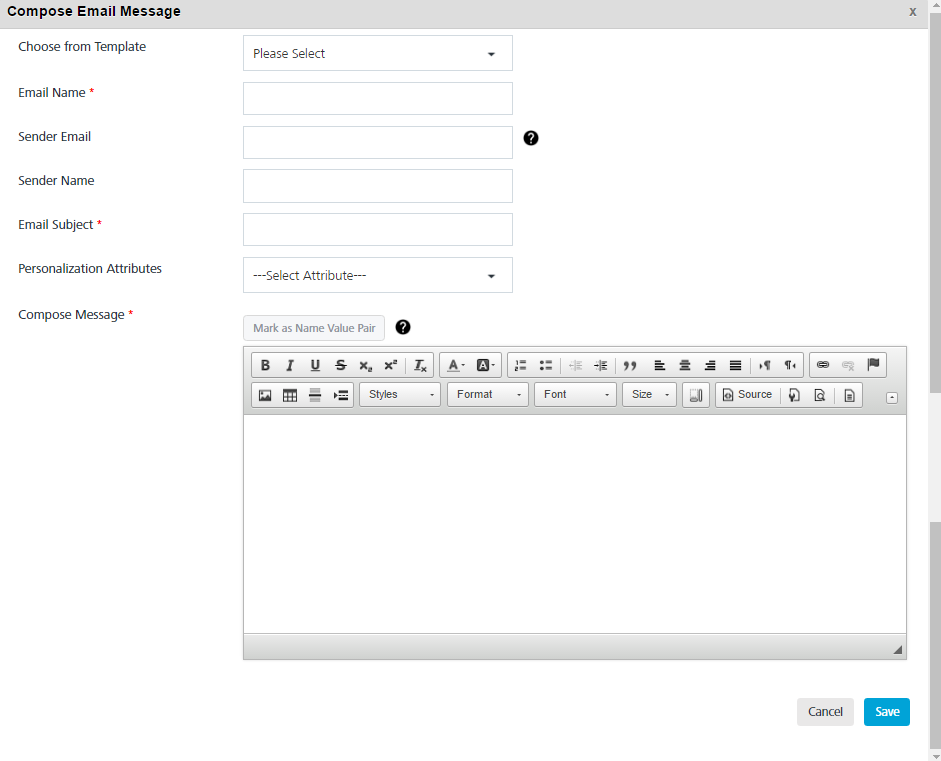Expand the Personalization Attributes dropdown
The image size is (941, 761).
[x=377, y=276]
